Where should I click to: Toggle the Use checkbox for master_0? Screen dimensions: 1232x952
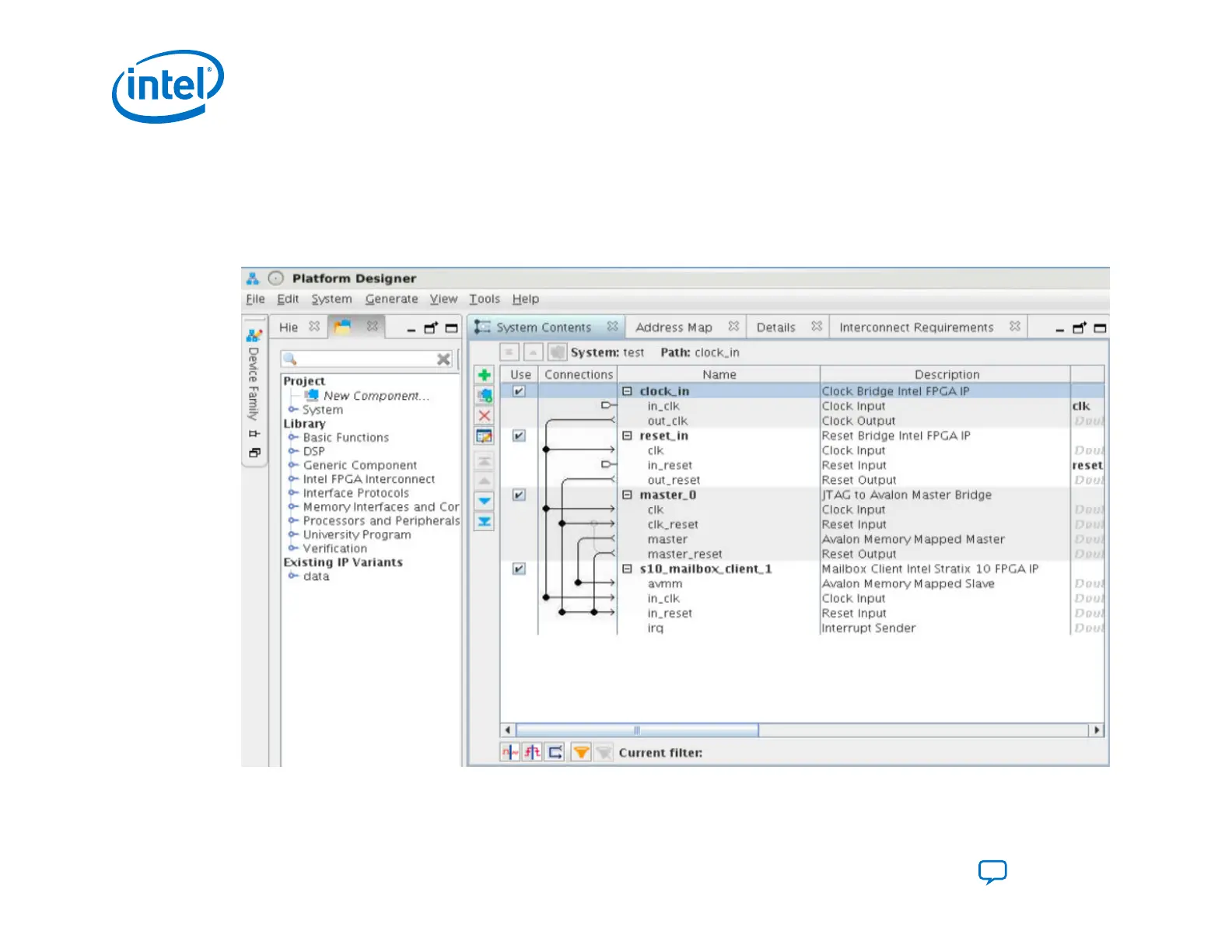519,495
